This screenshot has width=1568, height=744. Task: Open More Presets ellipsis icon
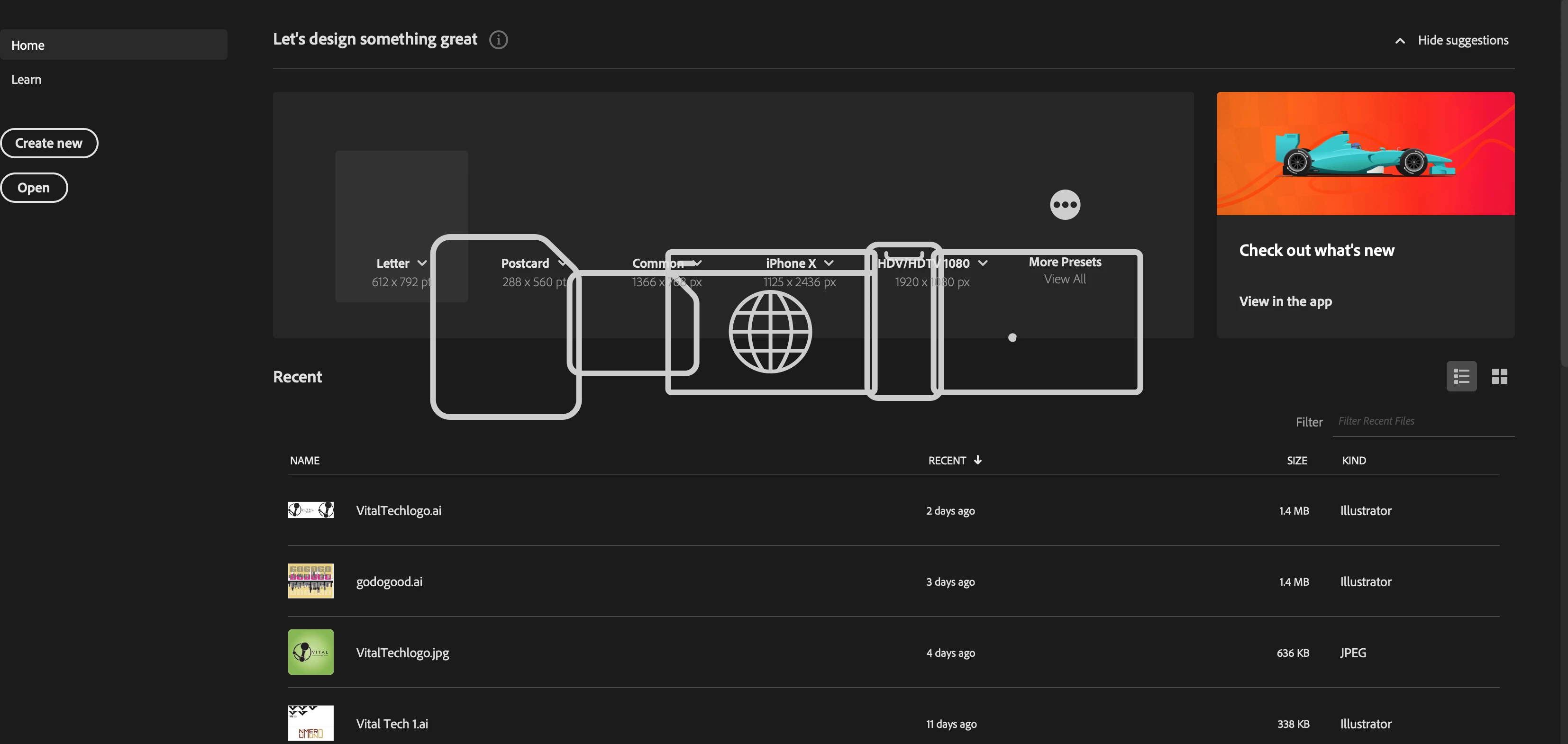1065,205
